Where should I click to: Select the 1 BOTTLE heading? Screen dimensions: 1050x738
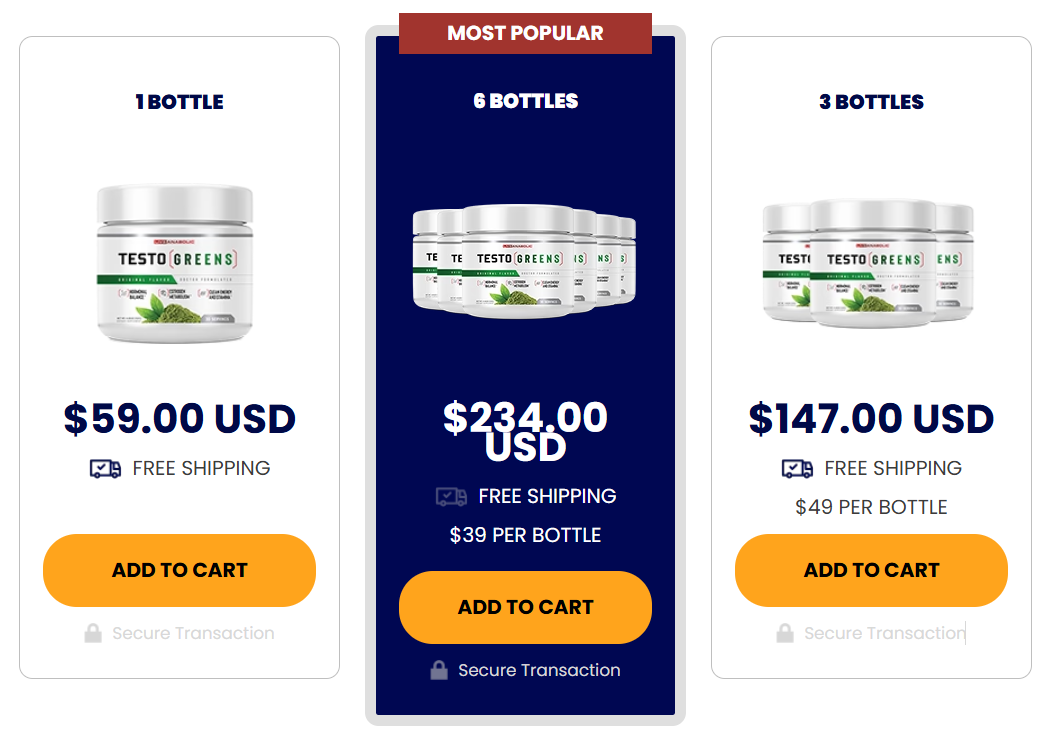pos(178,101)
